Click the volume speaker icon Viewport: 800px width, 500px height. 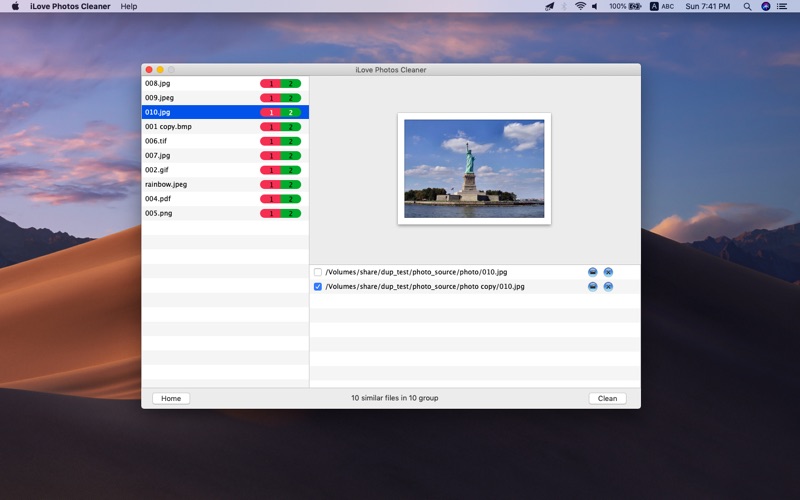[595, 6]
